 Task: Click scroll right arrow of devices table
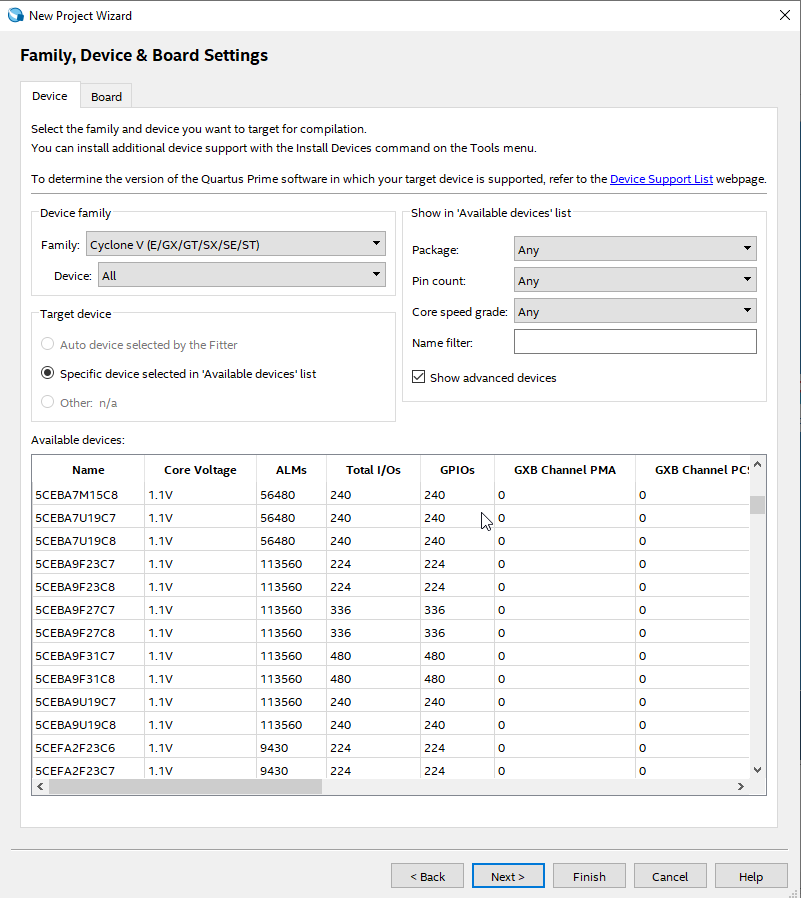coord(741,787)
